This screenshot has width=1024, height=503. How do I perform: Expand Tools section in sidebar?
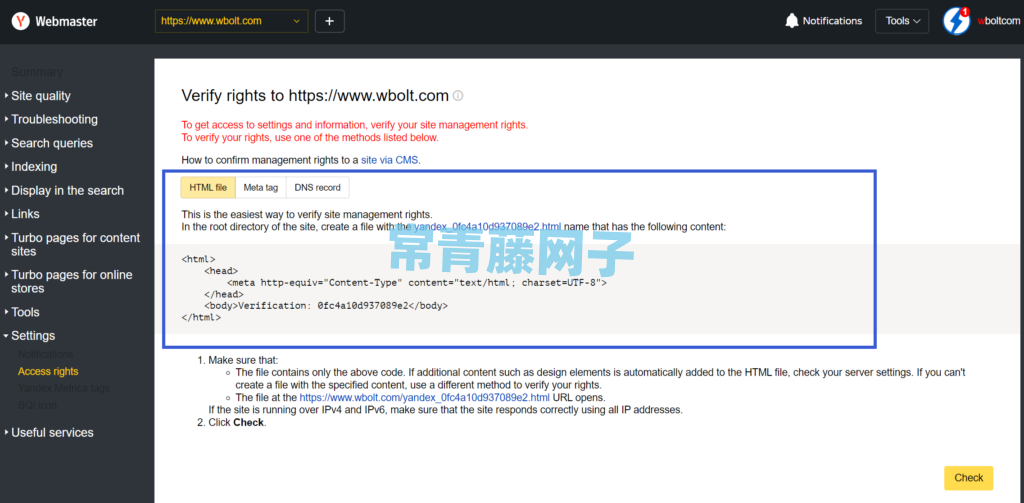pos(25,312)
